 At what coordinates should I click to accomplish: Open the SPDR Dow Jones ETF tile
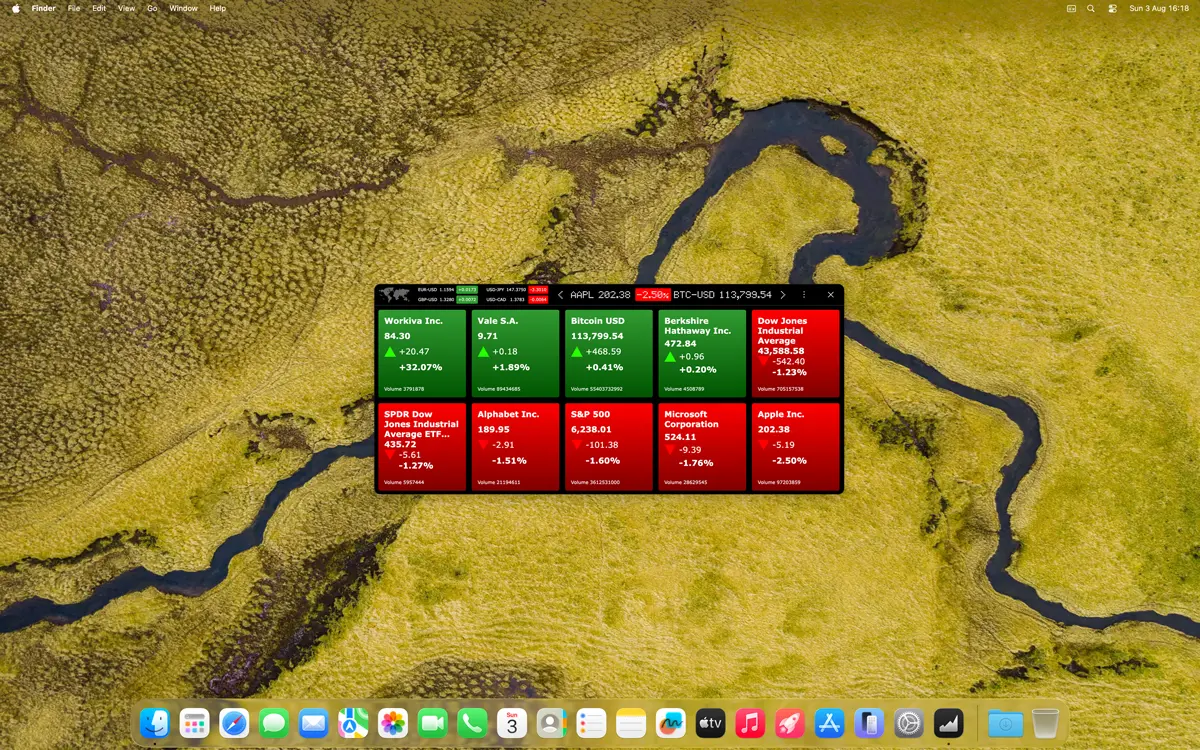point(422,447)
